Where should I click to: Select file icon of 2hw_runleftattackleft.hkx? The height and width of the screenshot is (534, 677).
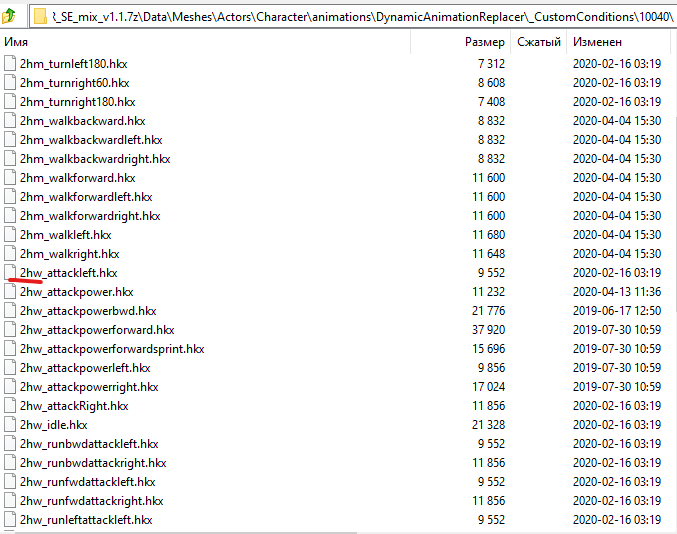pos(10,519)
